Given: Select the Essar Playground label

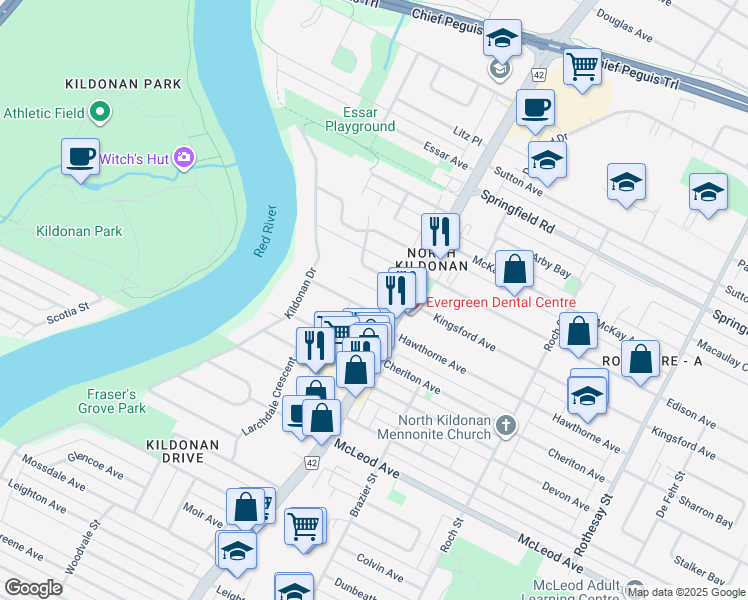Looking at the screenshot, I should tap(360, 119).
